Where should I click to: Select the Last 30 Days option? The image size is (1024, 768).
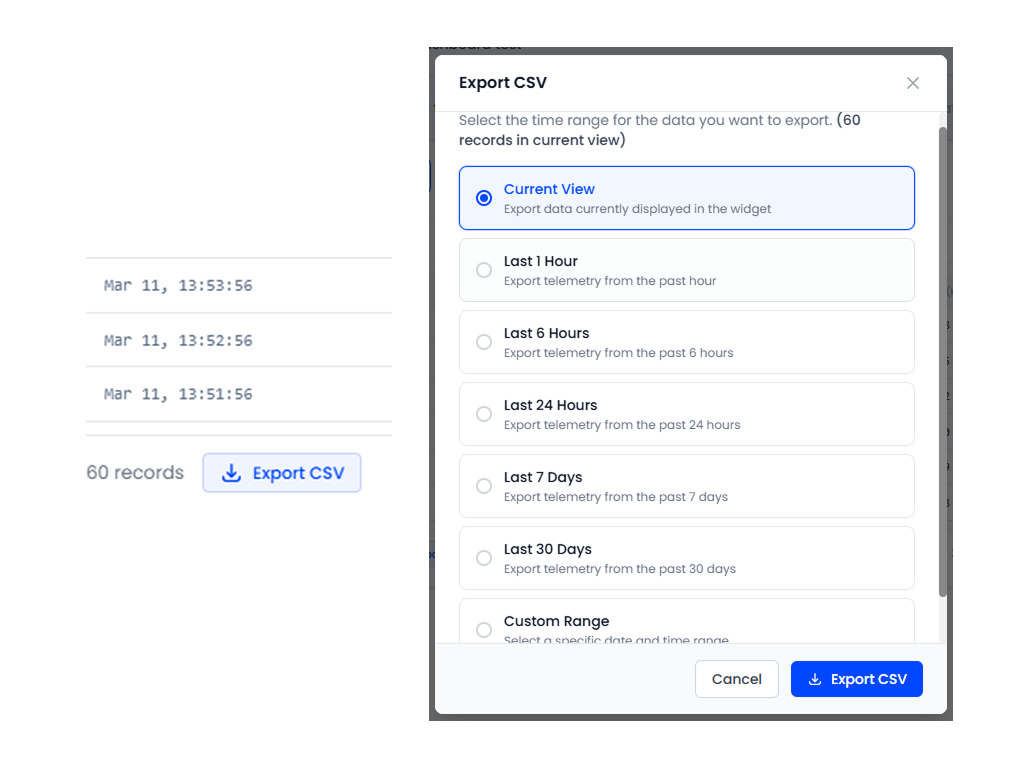[484, 558]
